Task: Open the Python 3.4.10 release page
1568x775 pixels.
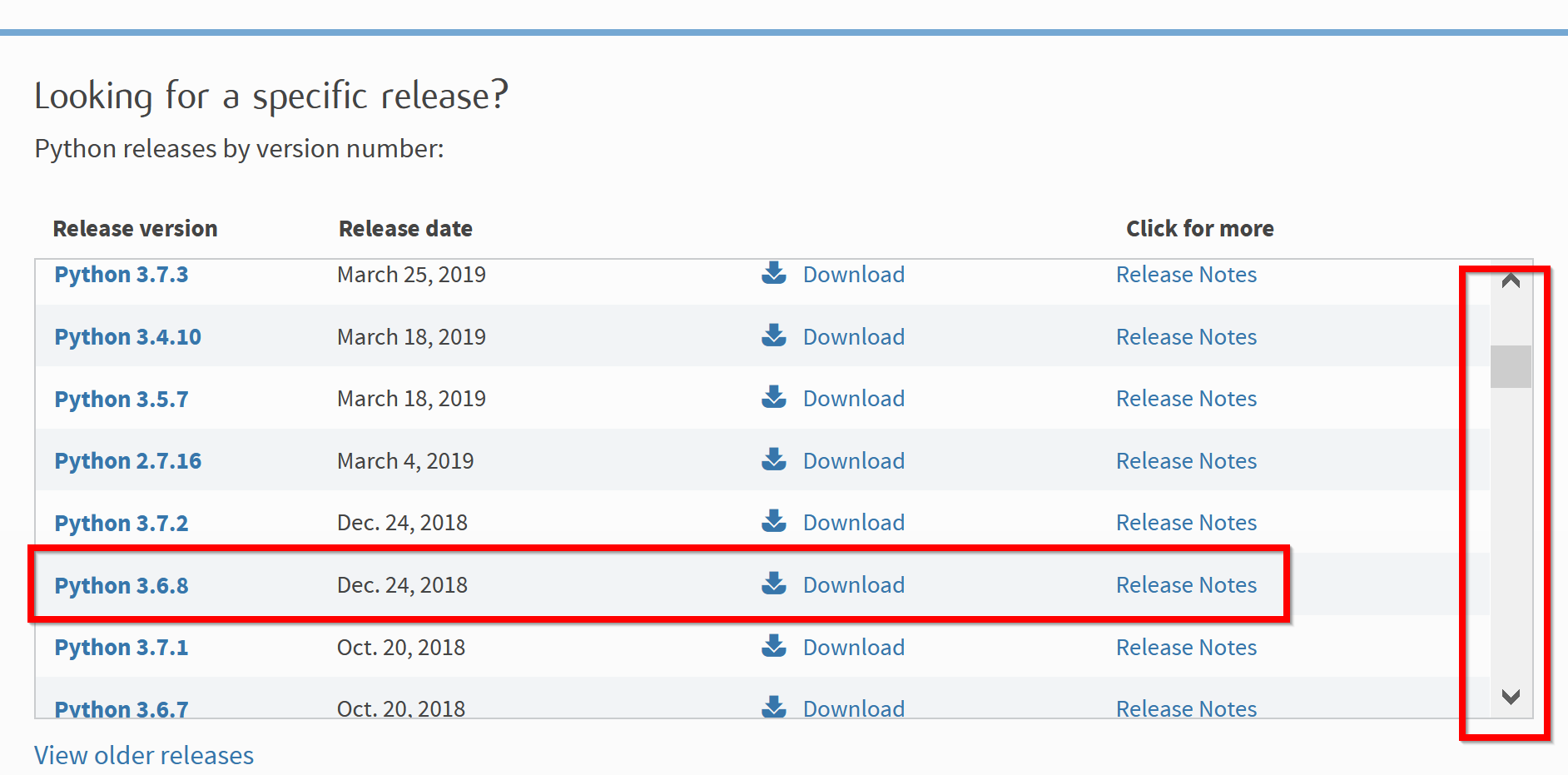Action: pos(128,337)
